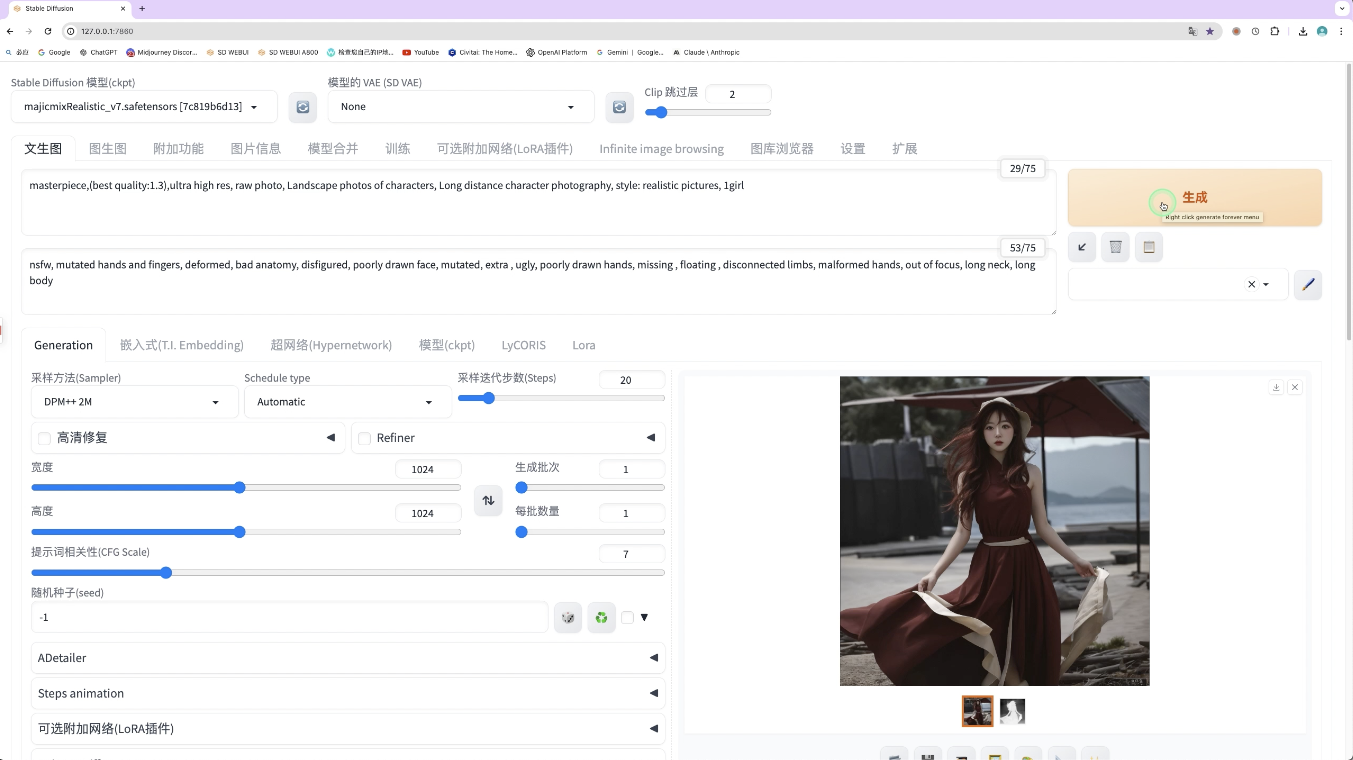Viewport: 1353px width, 760px height.
Task: Click the seed input field showing -1
Action: click(290, 618)
